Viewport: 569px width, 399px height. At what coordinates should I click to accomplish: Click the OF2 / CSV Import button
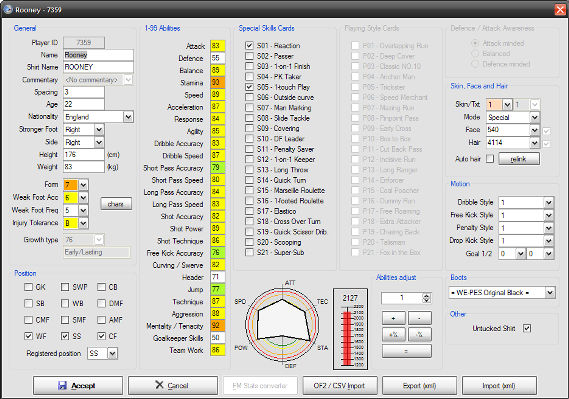[x=340, y=385]
